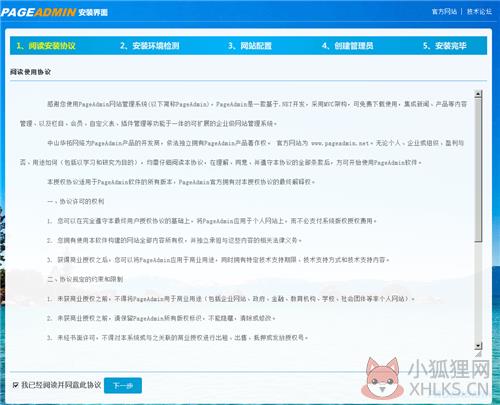Toggle 我已经阅读并同意此协议 checkbox
Viewport: 500px width, 405px height.
(15, 385)
